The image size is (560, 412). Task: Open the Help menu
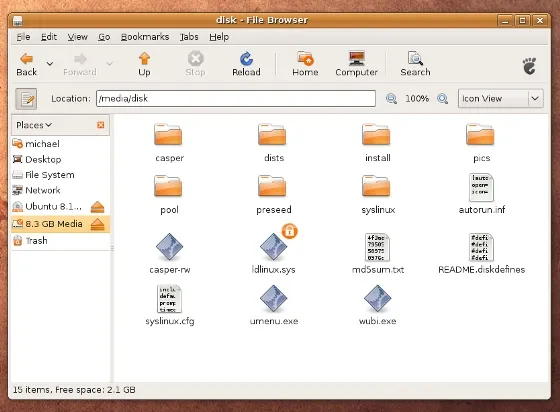tap(219, 37)
